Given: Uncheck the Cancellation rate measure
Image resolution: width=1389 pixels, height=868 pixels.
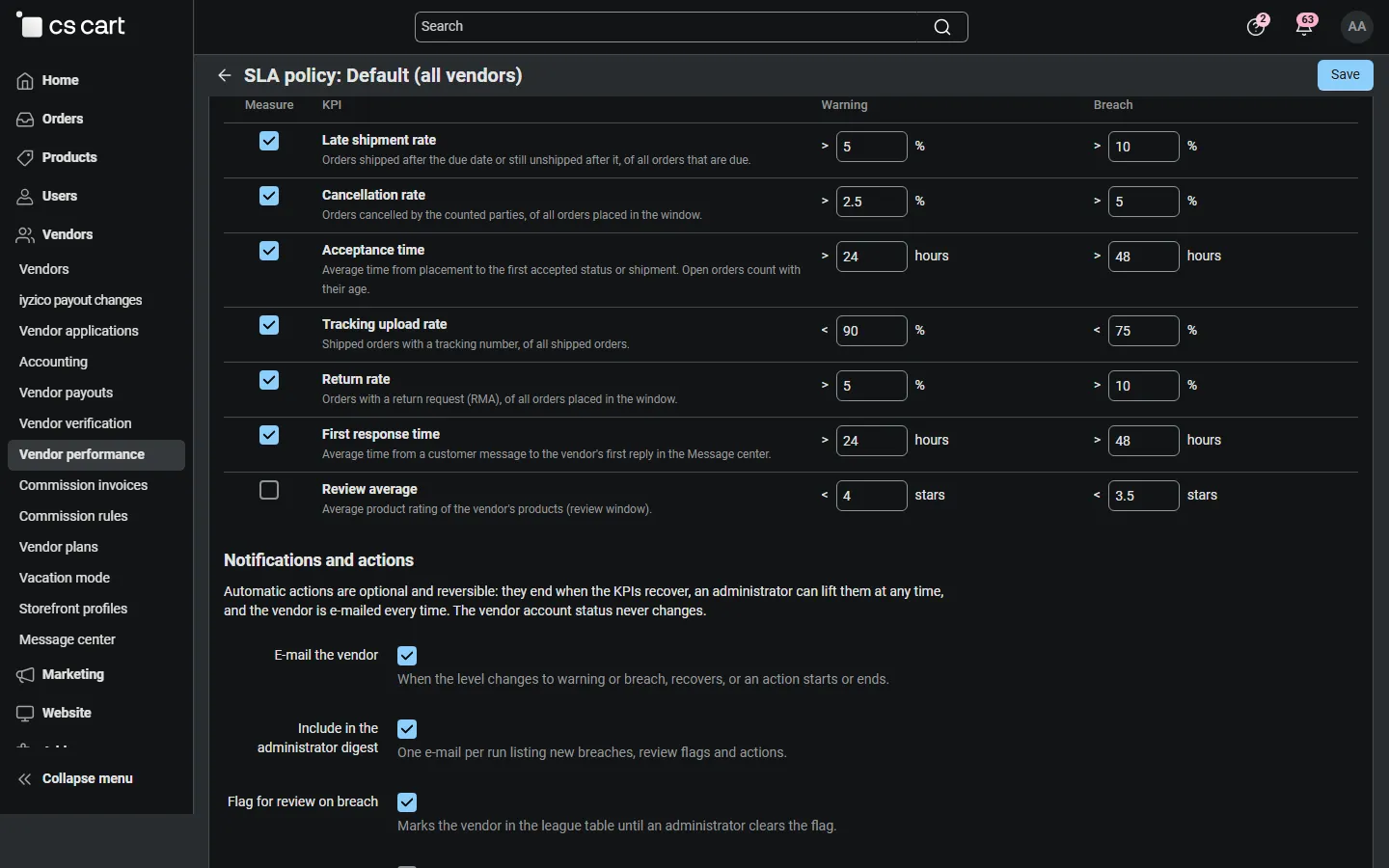Looking at the screenshot, I should coord(269,196).
